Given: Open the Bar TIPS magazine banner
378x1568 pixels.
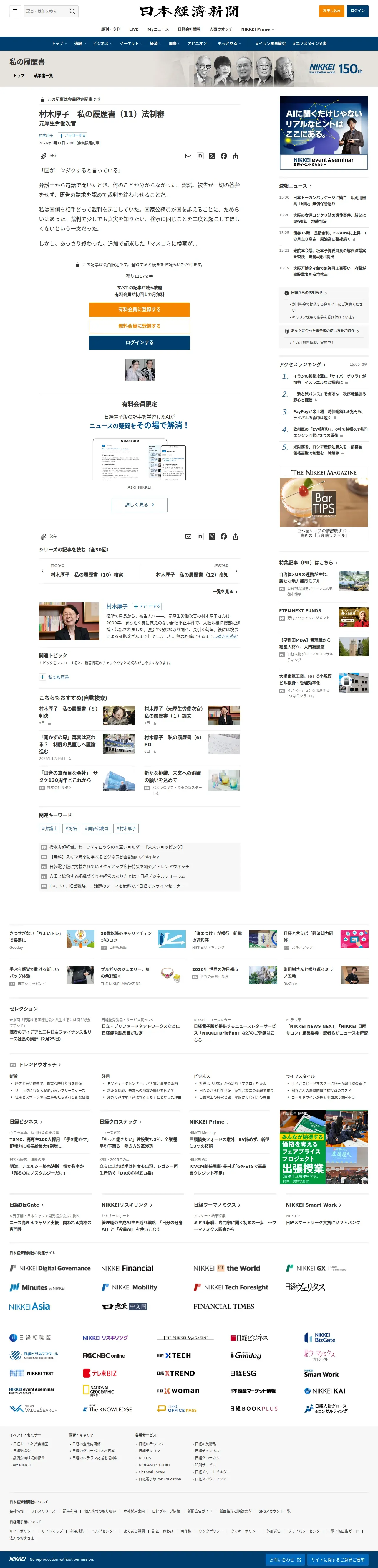Looking at the screenshot, I should [324, 503].
